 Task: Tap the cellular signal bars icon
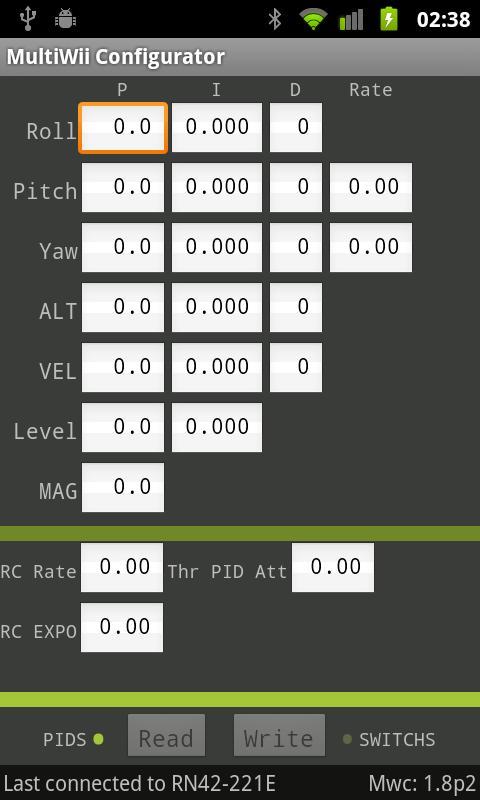click(x=351, y=19)
